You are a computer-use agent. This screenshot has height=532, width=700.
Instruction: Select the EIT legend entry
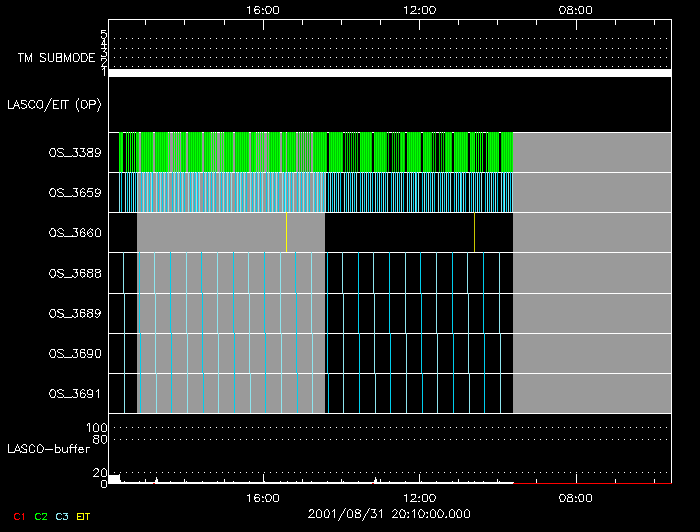(x=84, y=516)
